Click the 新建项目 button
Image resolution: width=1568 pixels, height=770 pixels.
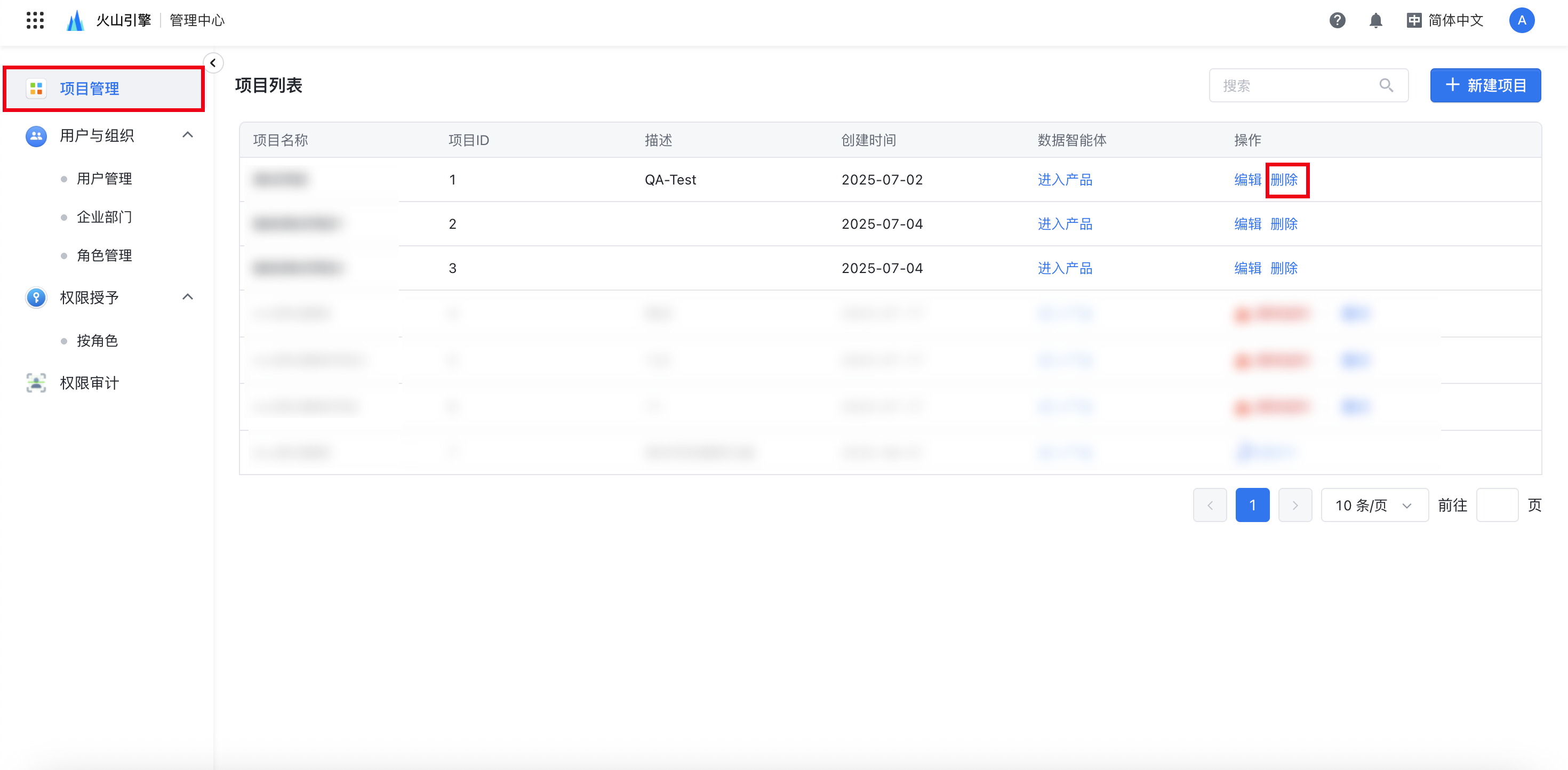coord(1485,85)
